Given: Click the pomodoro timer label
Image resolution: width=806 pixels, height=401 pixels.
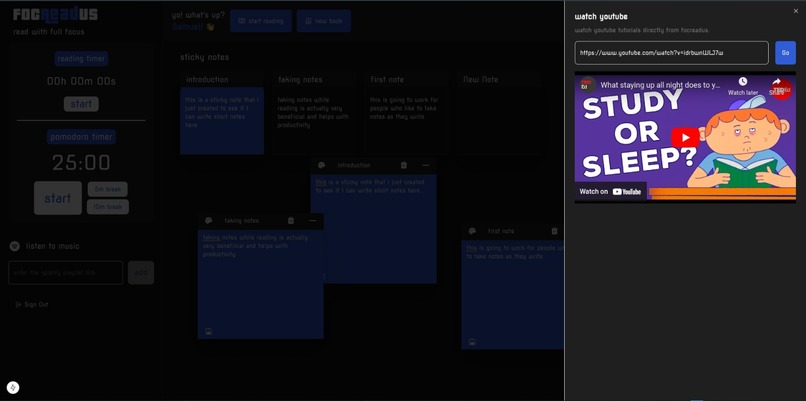Looking at the screenshot, I should 81,137.
